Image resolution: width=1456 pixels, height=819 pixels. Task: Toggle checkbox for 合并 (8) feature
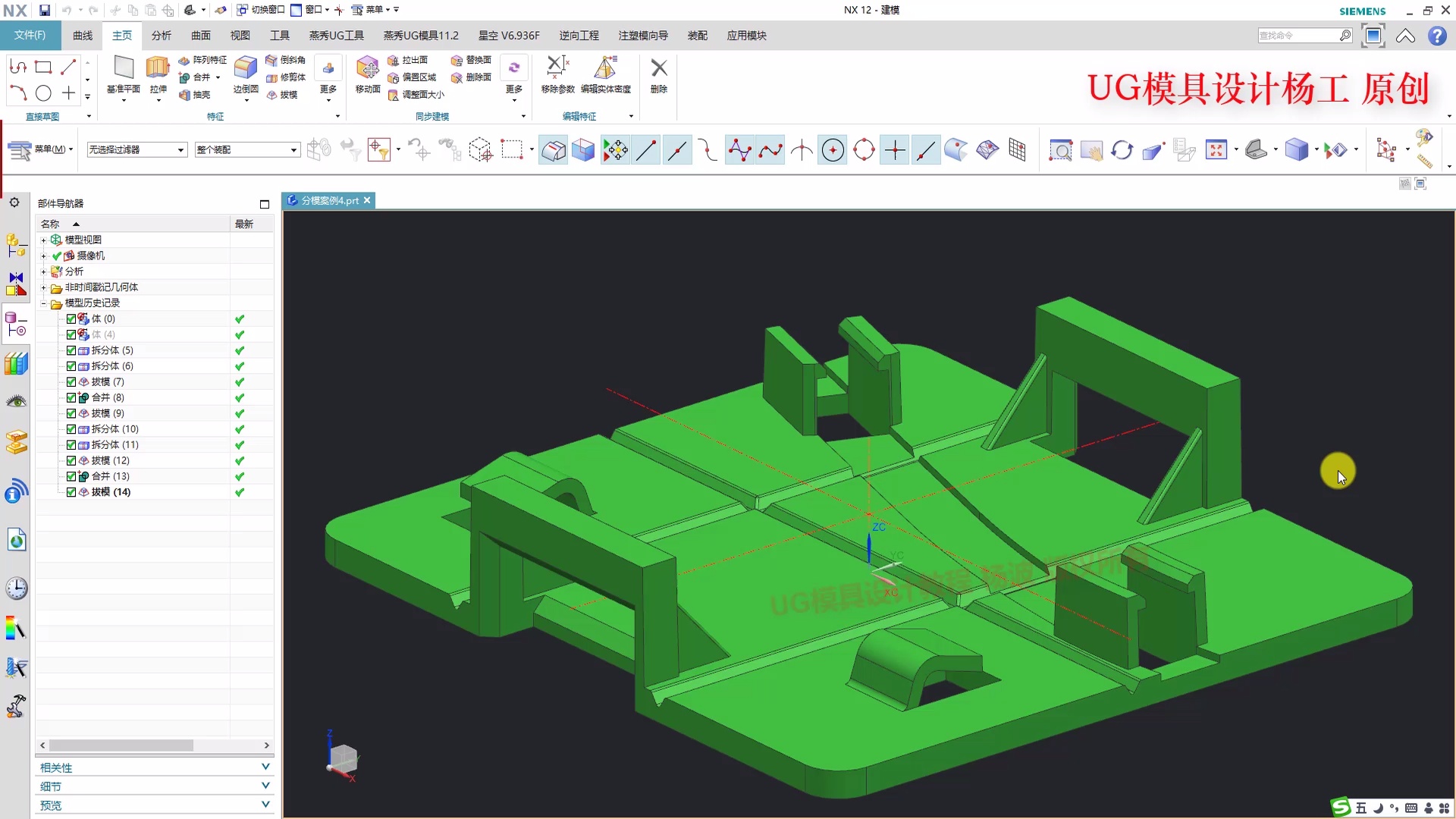coord(71,397)
